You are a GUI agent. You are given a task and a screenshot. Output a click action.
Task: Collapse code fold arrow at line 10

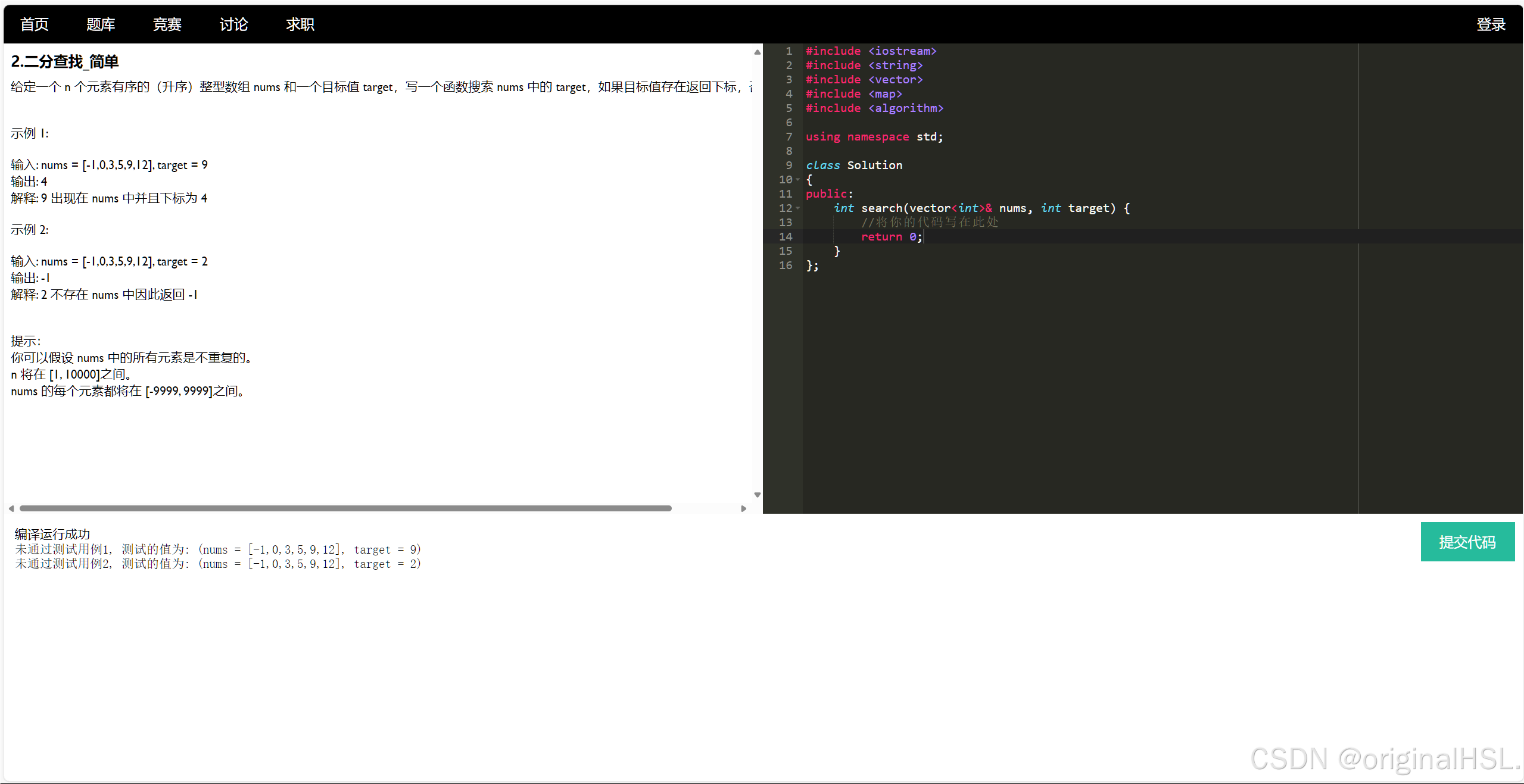798,180
